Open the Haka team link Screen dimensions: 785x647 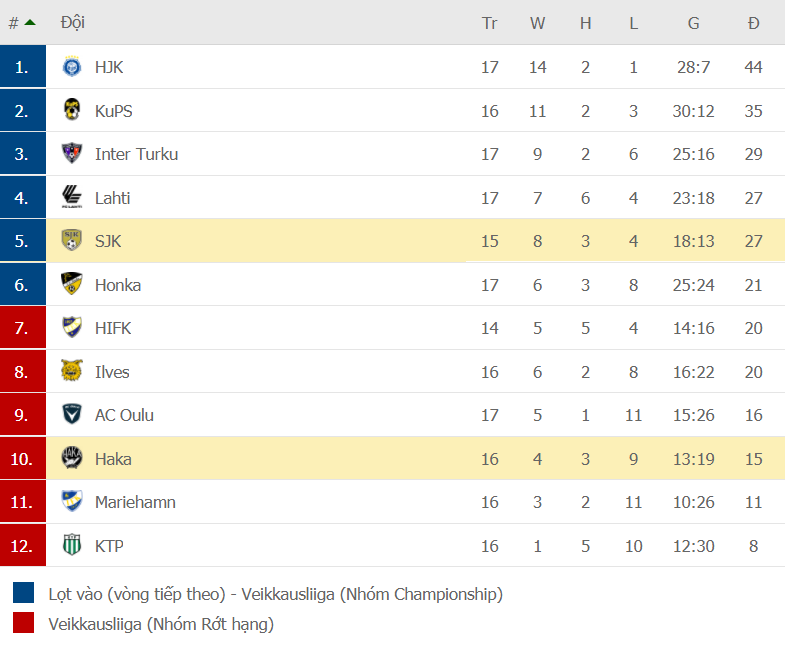[x=113, y=459]
